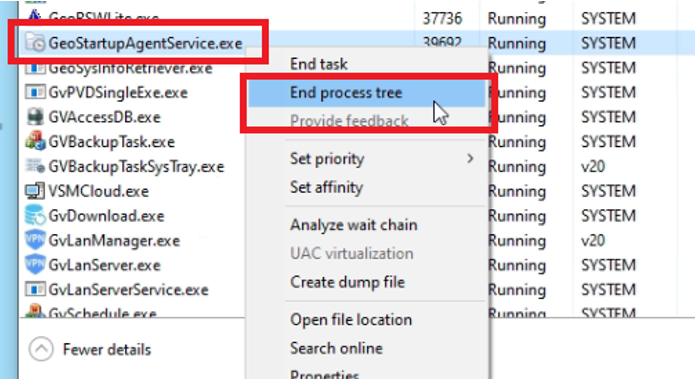Click PID value 37736

pyautogui.click(x=442, y=19)
